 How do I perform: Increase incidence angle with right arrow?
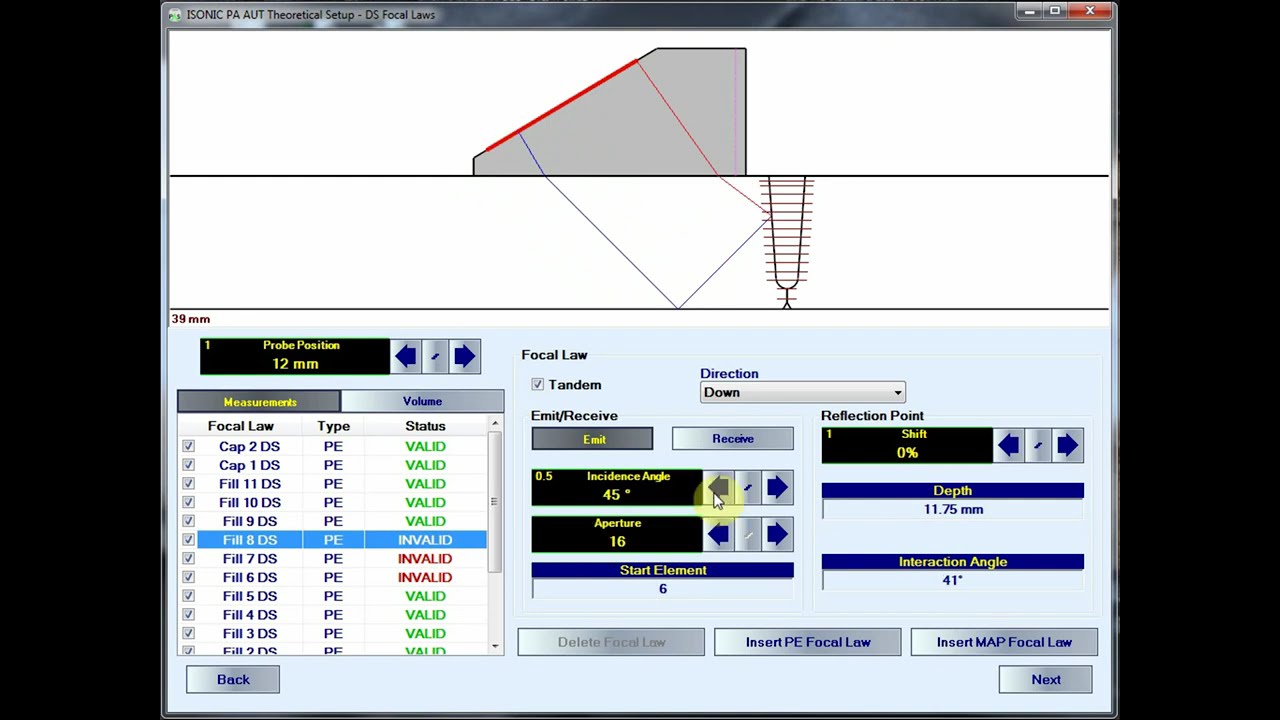coord(778,487)
